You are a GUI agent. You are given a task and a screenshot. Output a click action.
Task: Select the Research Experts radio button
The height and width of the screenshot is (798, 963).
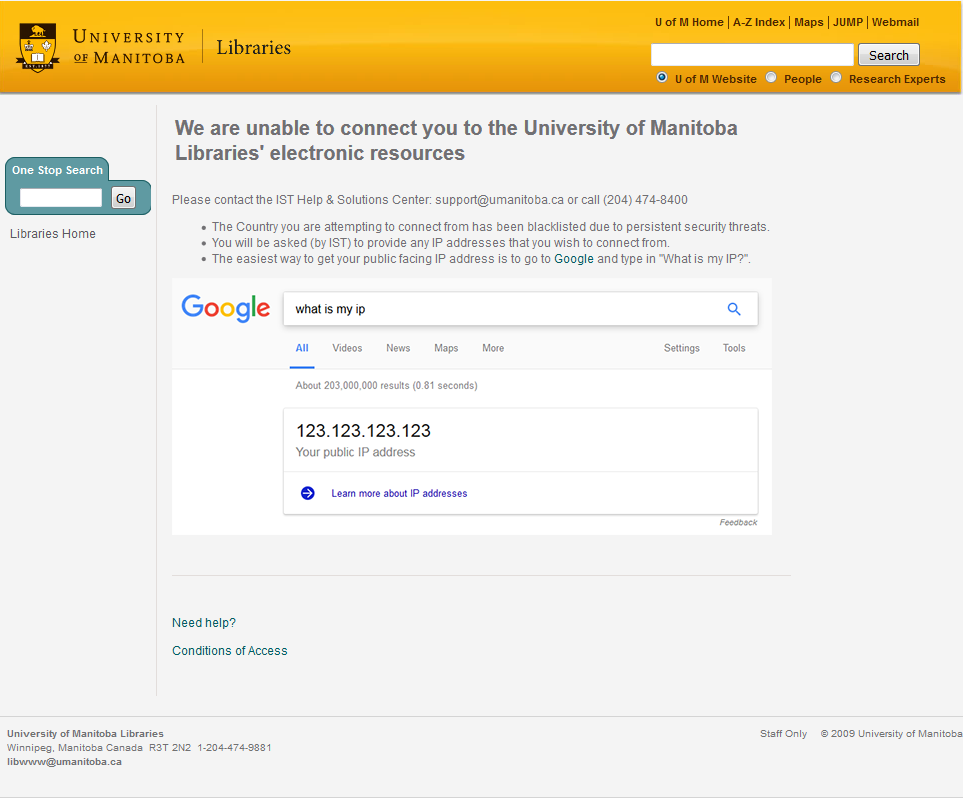click(x=836, y=78)
